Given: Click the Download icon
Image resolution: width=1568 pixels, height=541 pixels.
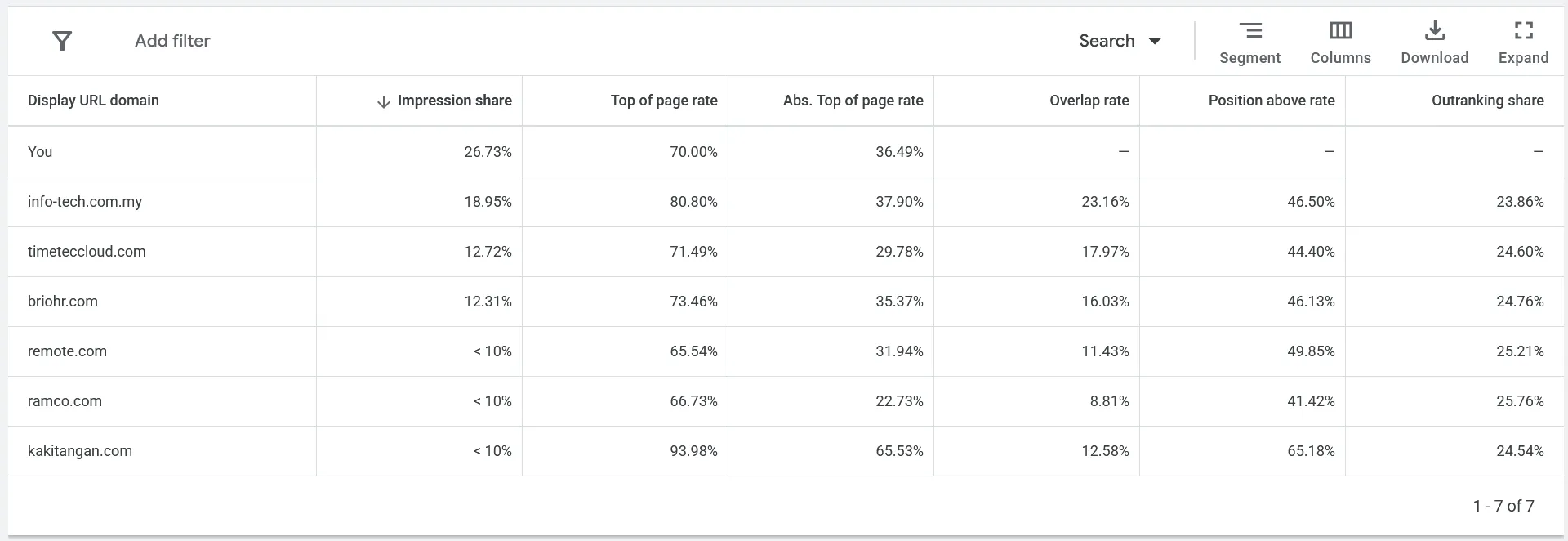Looking at the screenshot, I should [1434, 40].
